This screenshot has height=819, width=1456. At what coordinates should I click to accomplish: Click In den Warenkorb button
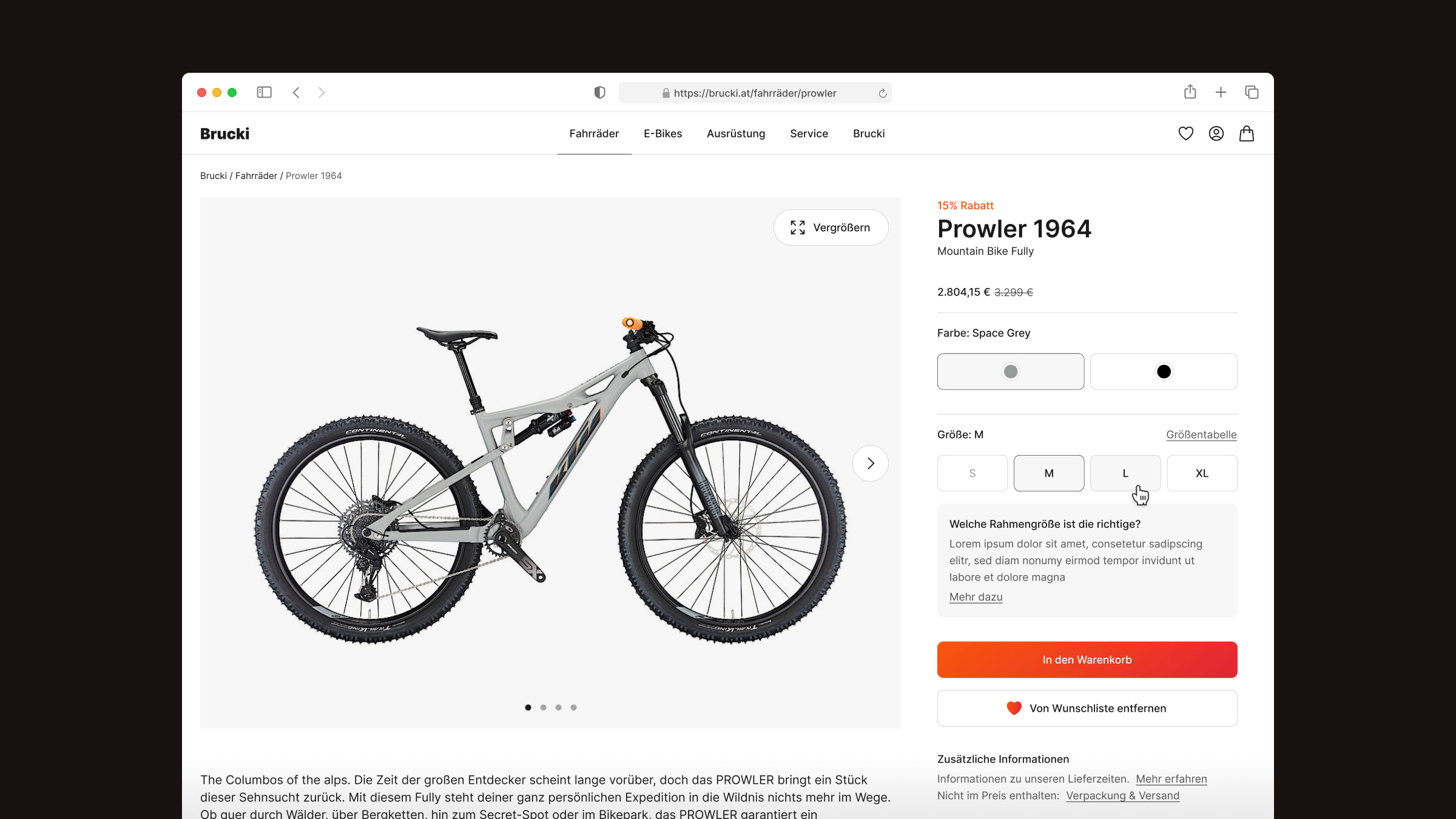(x=1087, y=659)
